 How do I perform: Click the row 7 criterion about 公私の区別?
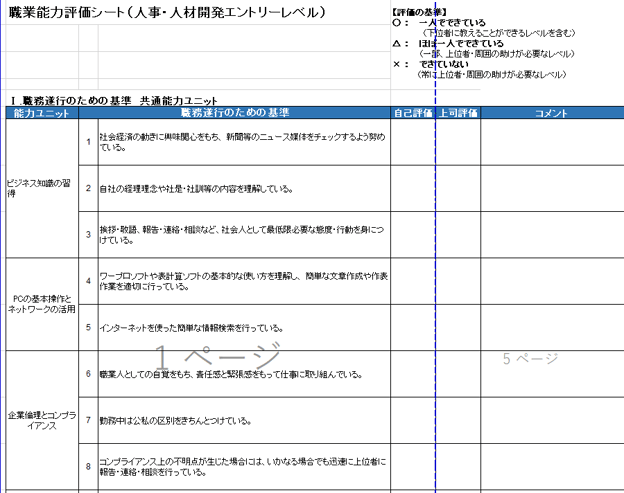click(244, 421)
